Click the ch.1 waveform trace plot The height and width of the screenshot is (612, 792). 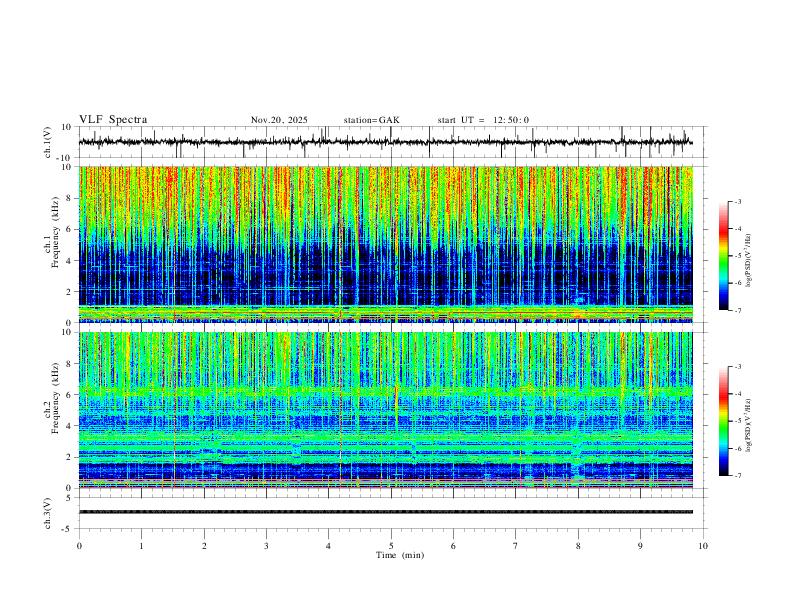point(386,142)
